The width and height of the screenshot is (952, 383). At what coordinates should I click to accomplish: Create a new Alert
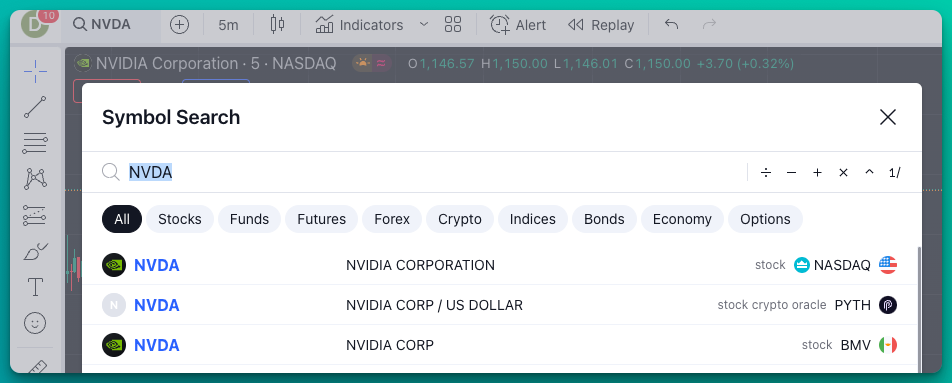click(x=518, y=25)
